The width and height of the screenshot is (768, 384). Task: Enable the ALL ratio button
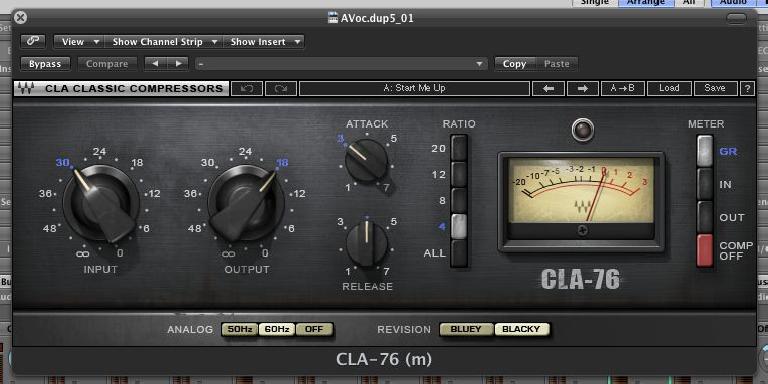(x=459, y=253)
